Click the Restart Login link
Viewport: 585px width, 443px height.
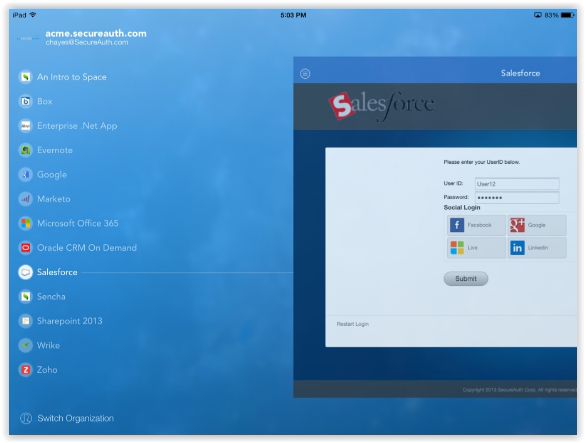(x=353, y=324)
